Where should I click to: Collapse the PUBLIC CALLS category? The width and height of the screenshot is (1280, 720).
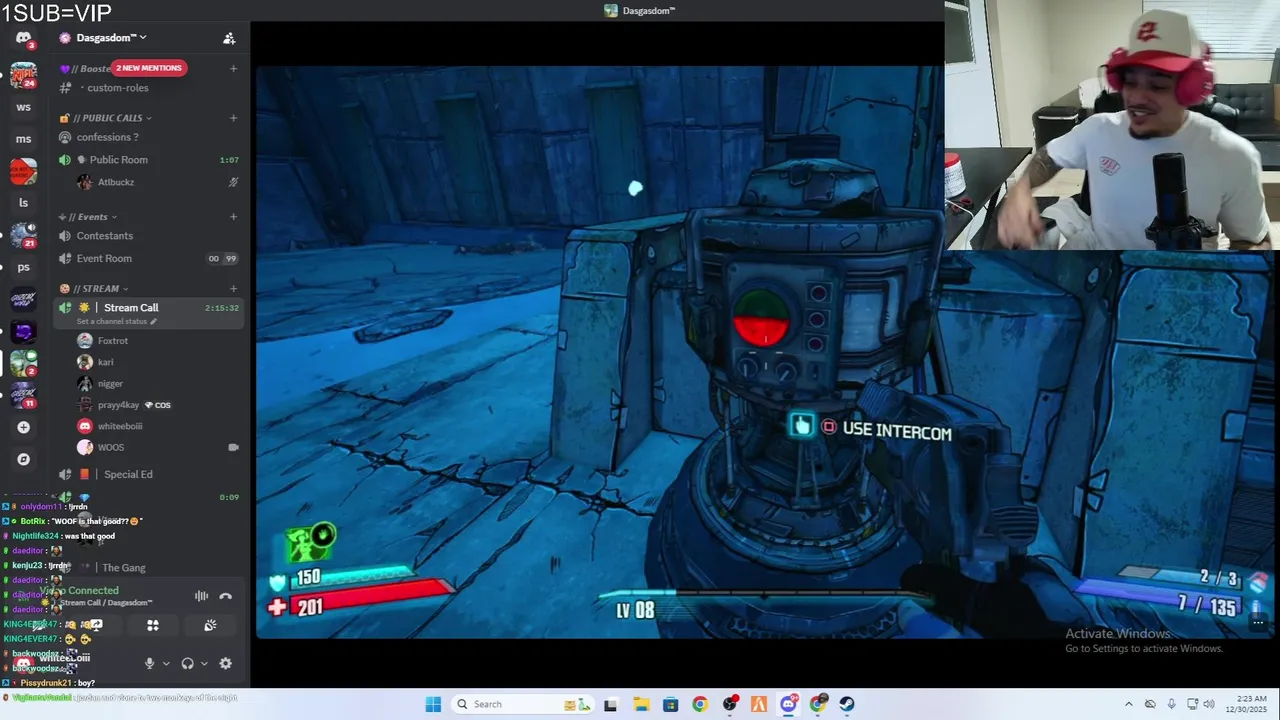(x=111, y=118)
